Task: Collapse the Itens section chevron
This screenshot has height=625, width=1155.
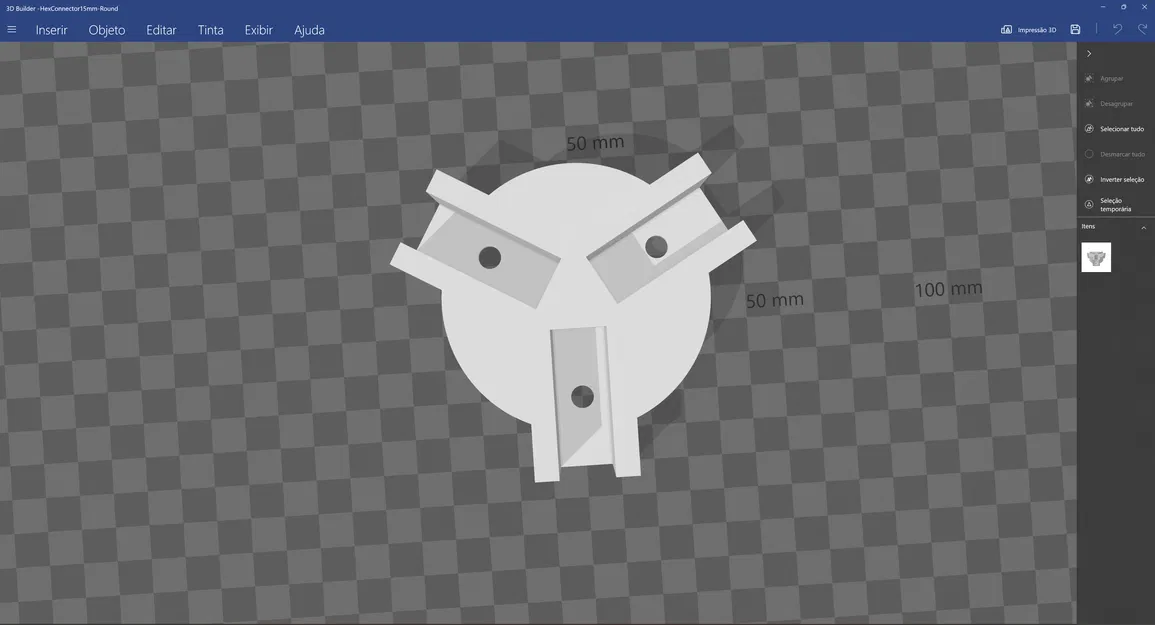Action: [x=1143, y=228]
